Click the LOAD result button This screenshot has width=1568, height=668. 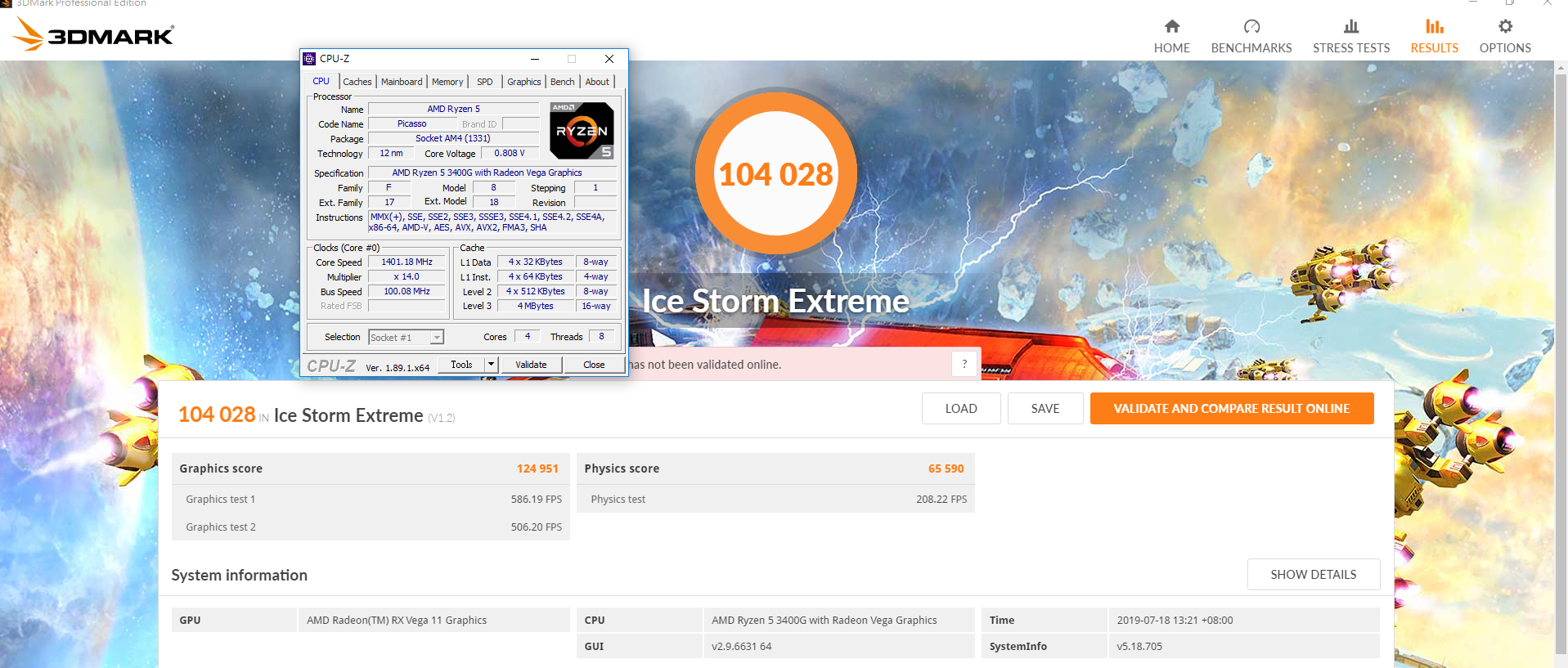click(x=961, y=409)
